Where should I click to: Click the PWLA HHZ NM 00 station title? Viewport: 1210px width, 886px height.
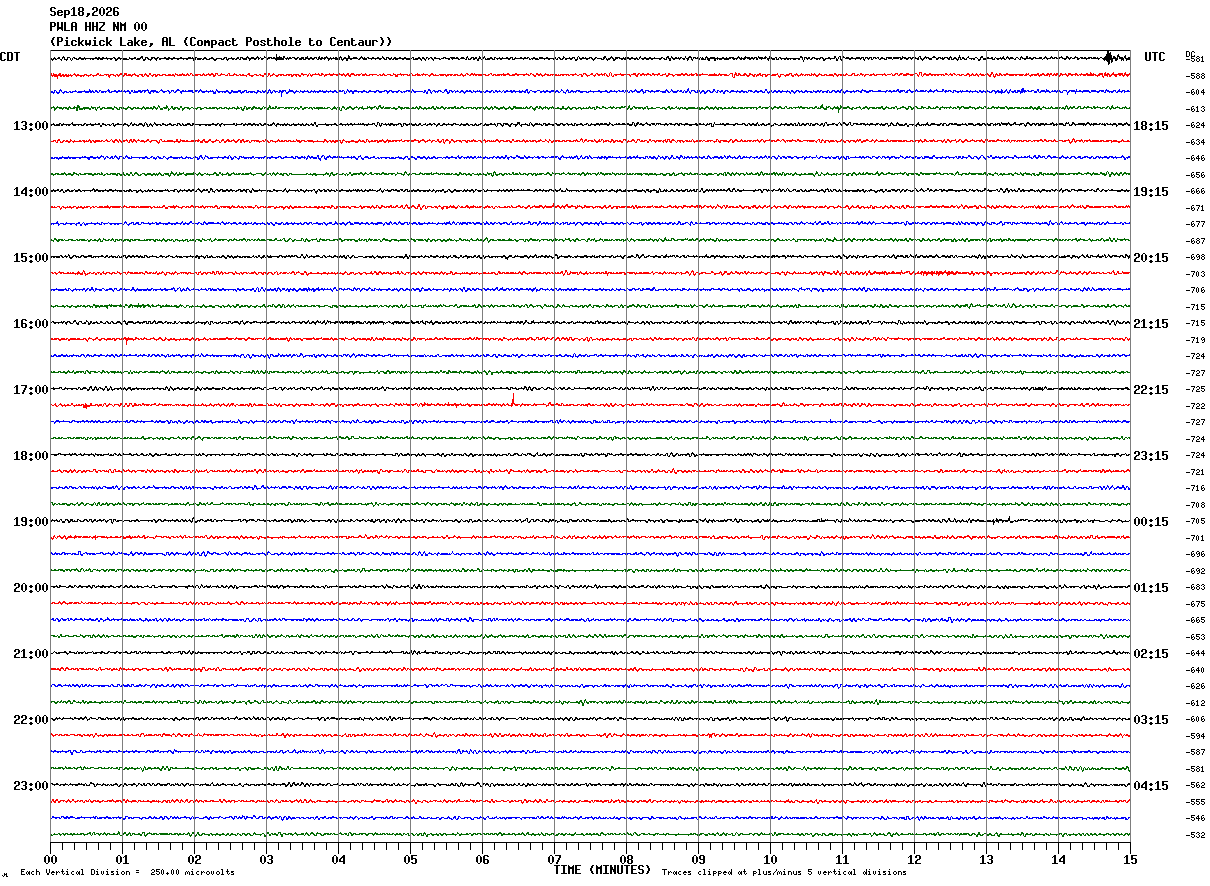[98, 27]
